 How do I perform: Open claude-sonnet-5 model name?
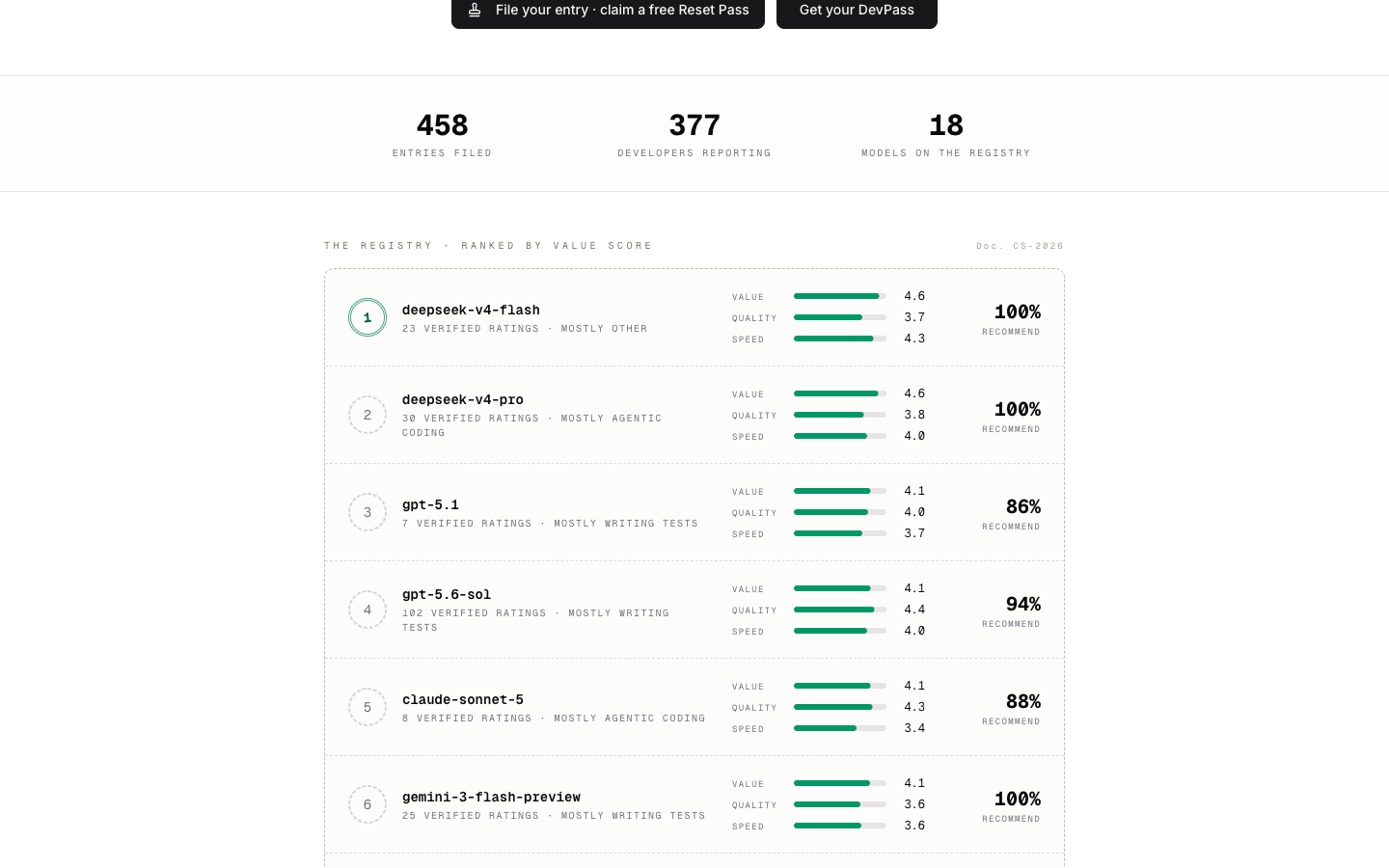(x=463, y=699)
